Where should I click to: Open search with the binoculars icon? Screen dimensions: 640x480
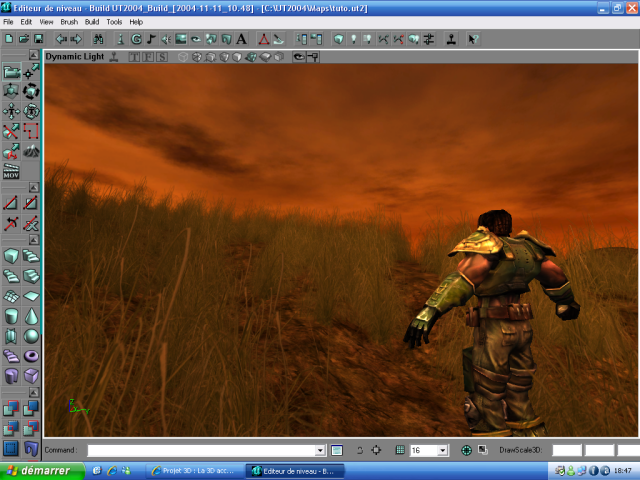tap(98, 39)
